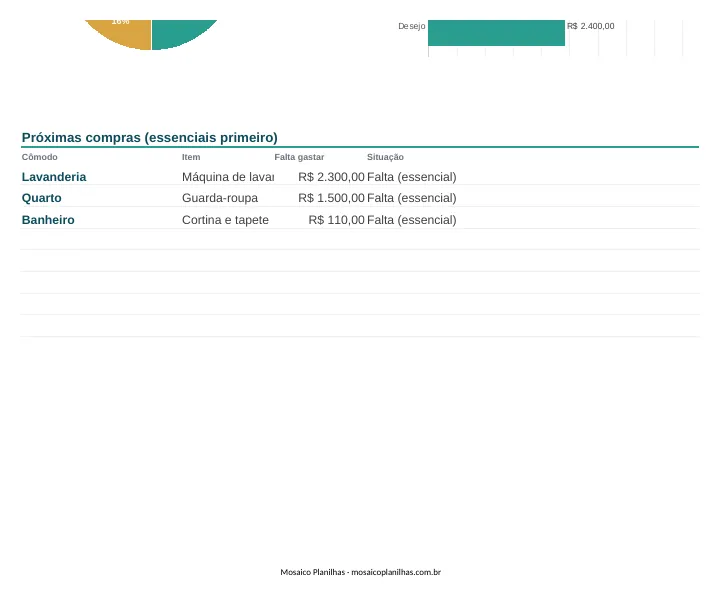Click the 'R$ 110,00' amount cell
Viewport: 719px width, 597px height.
click(x=336, y=220)
